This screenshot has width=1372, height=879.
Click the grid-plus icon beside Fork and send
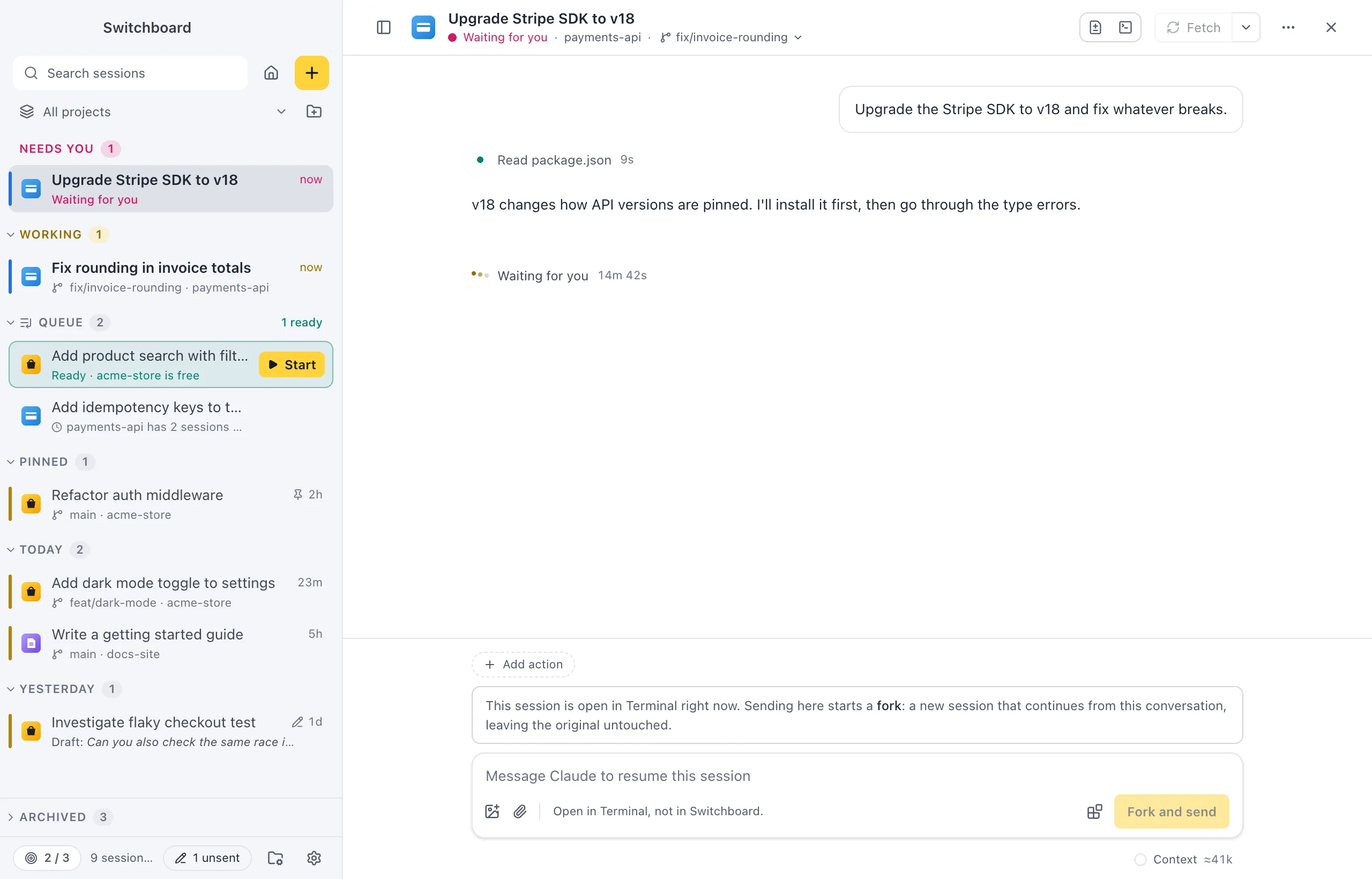[x=1094, y=811]
